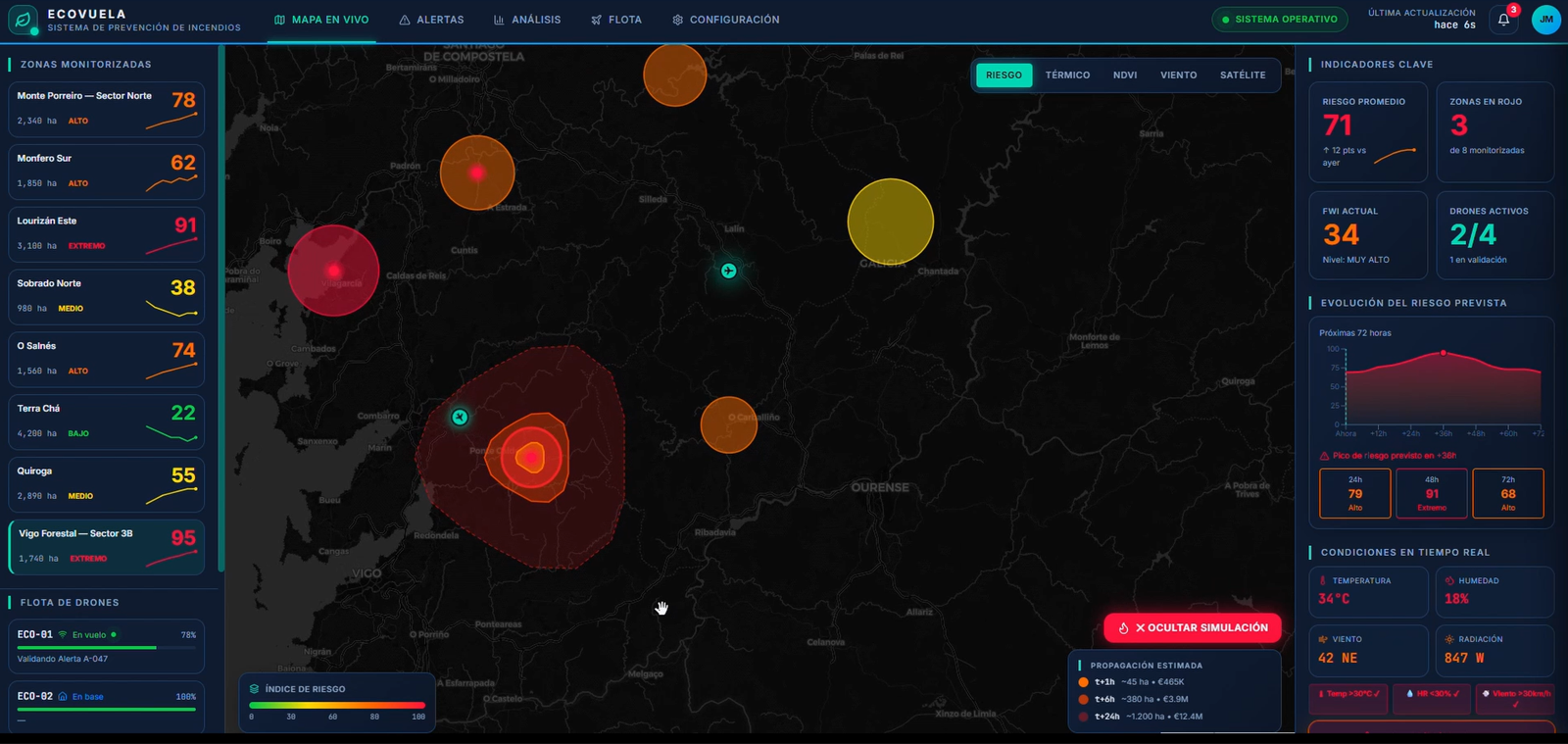The image size is (1568, 744).
Task: Select Monte Porreiro — Sector Norte zone
Action: [x=107, y=109]
